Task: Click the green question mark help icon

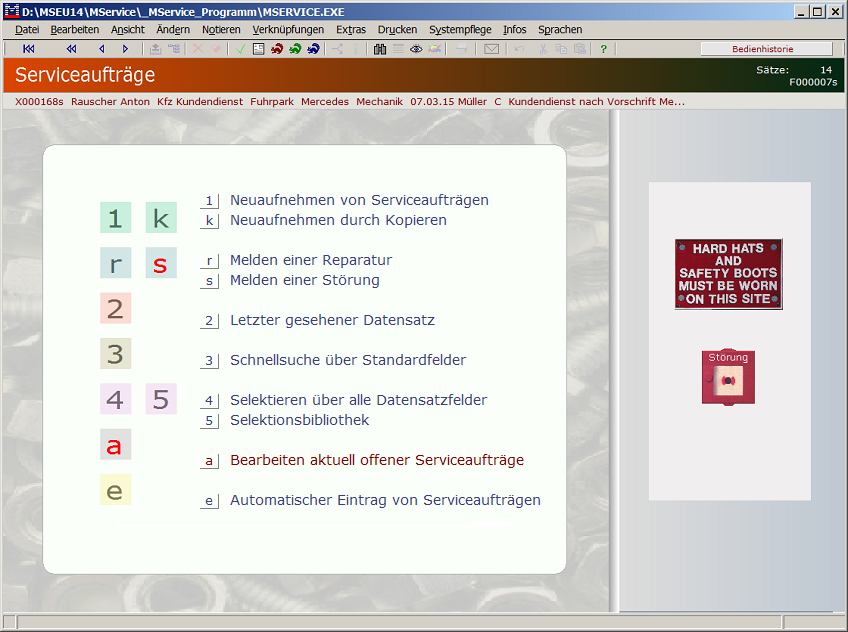Action: click(602, 48)
